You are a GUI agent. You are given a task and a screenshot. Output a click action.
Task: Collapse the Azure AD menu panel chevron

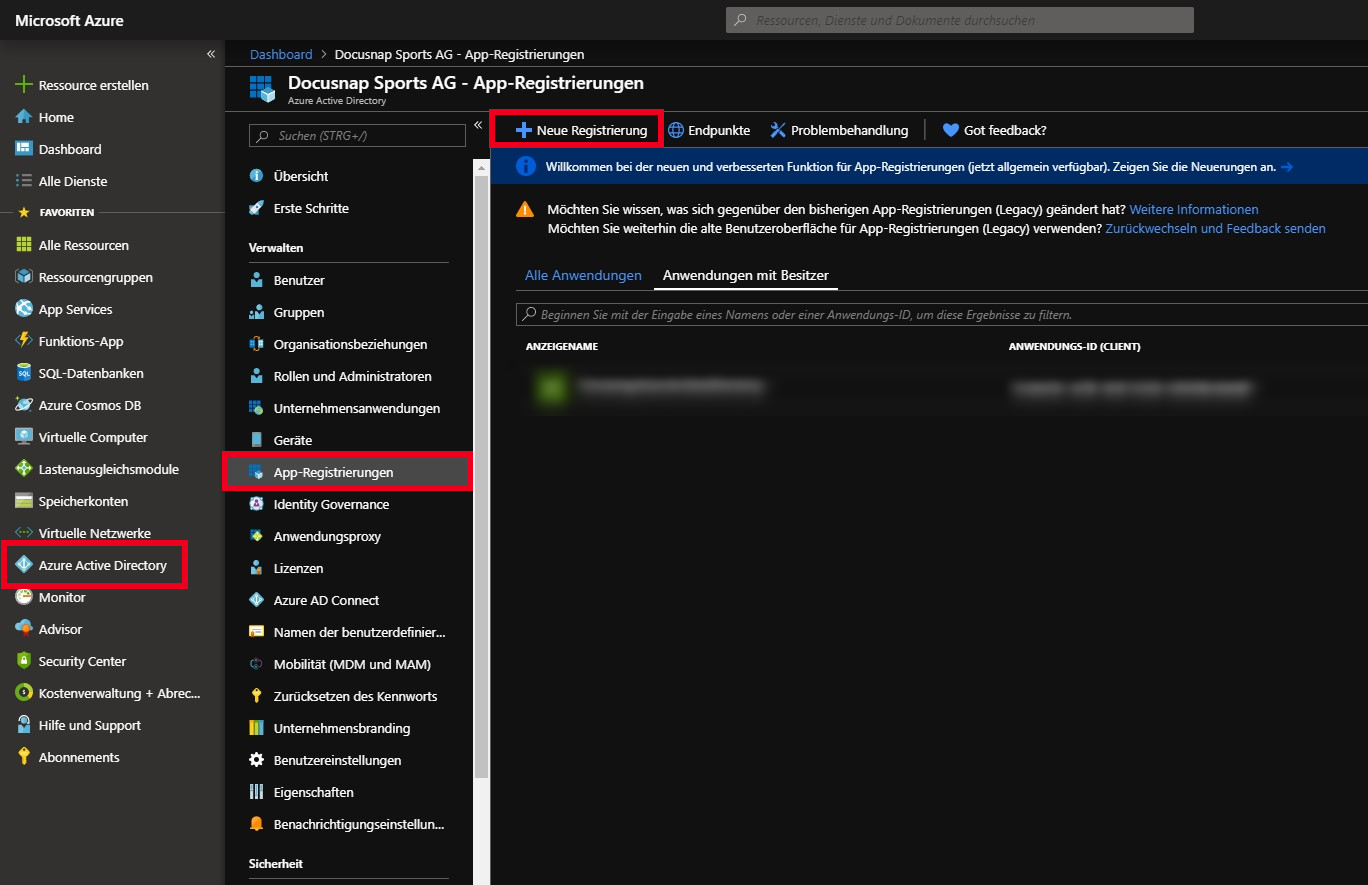478,125
